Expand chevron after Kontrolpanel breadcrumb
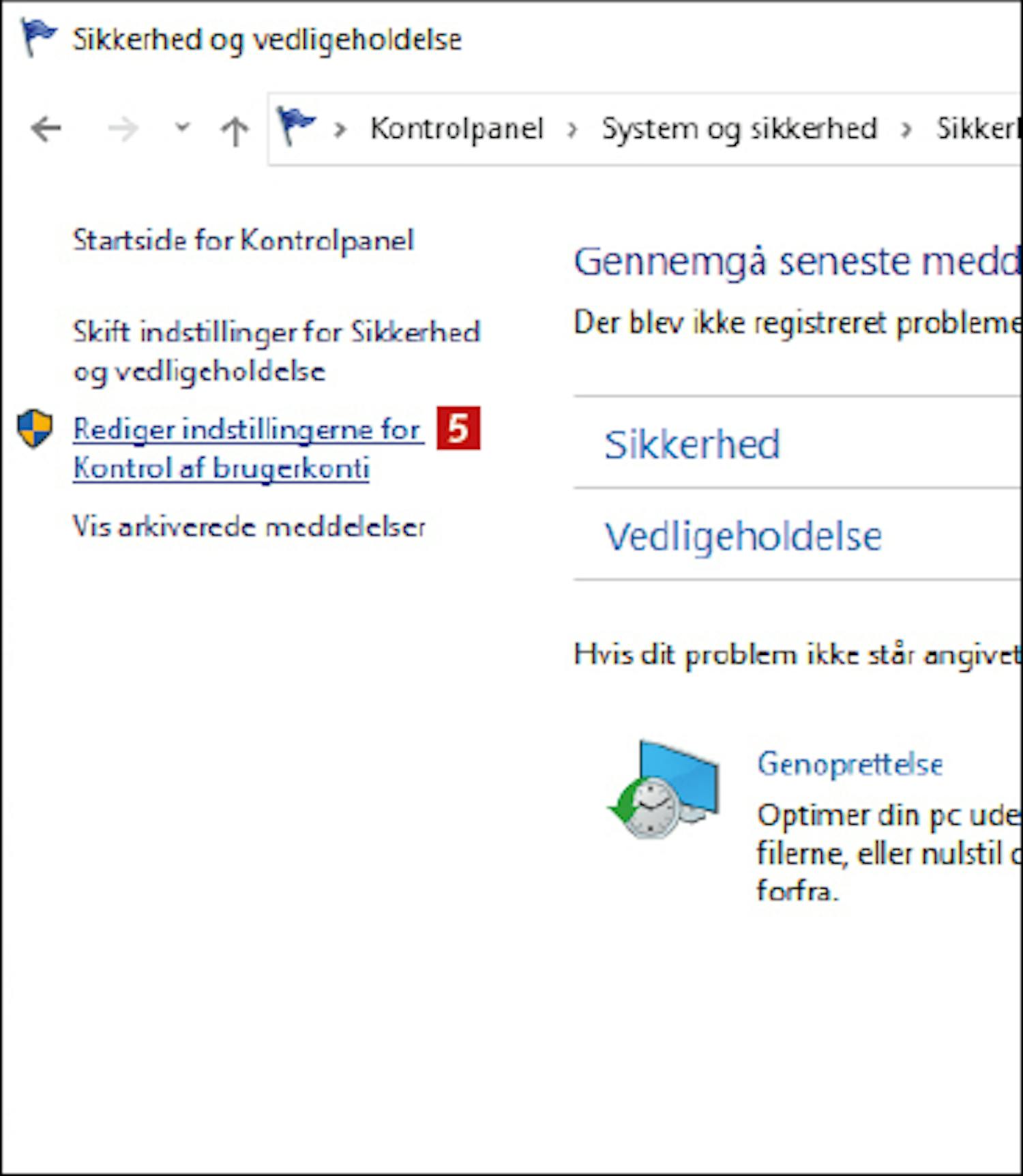The width and height of the screenshot is (1023, 1176). click(572, 129)
